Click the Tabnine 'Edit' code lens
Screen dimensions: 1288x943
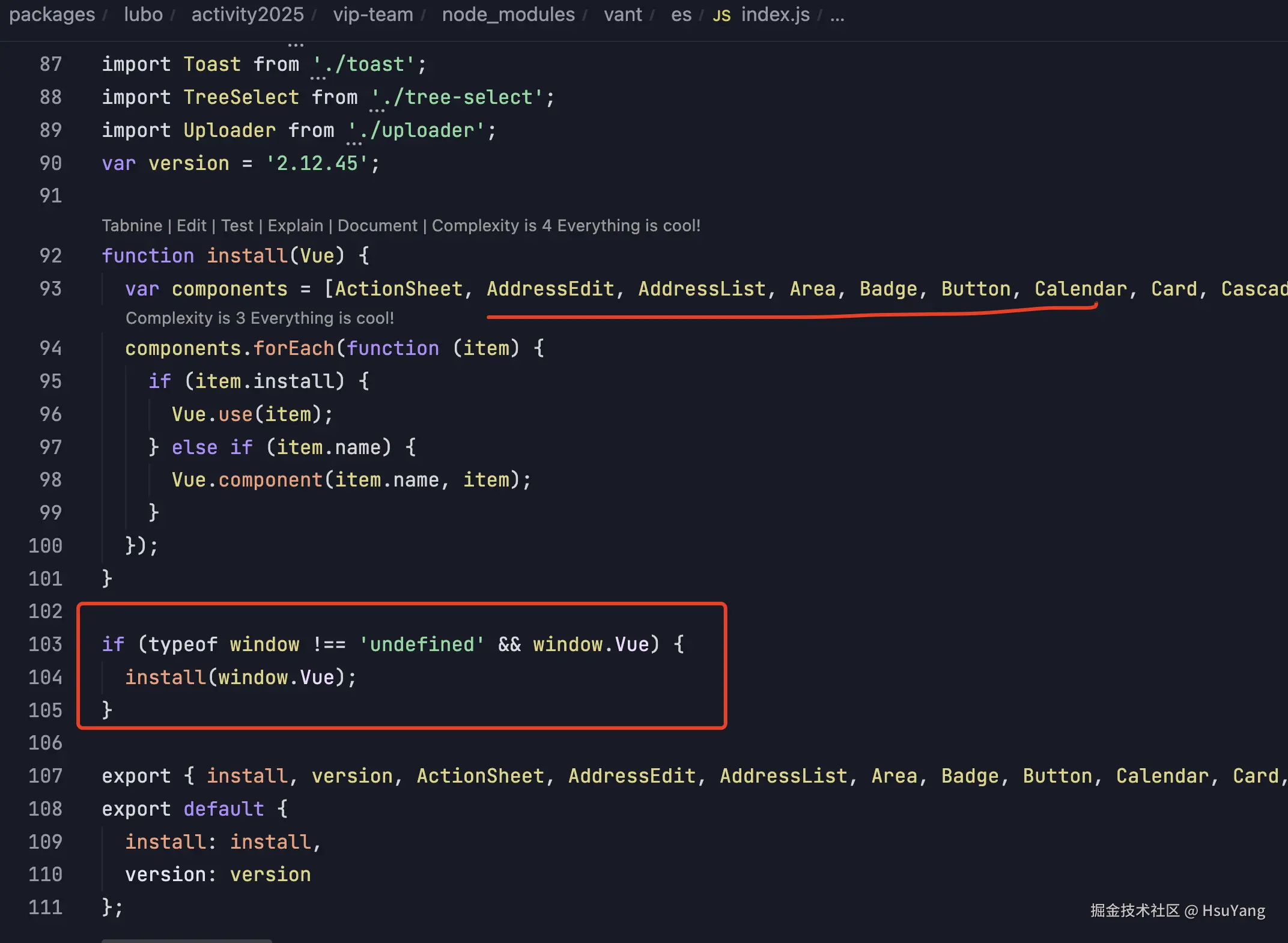(x=191, y=226)
